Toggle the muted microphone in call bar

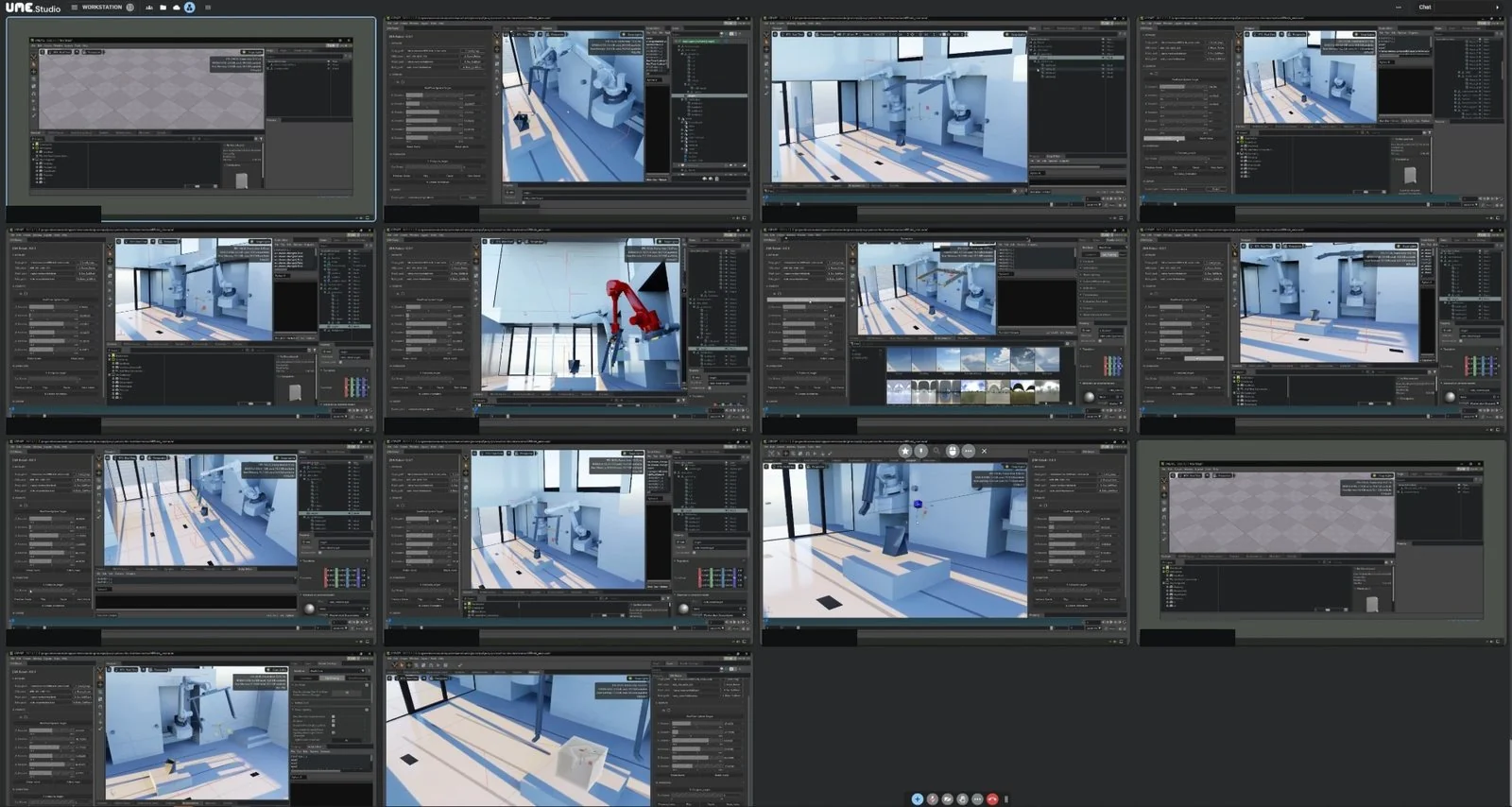click(933, 799)
